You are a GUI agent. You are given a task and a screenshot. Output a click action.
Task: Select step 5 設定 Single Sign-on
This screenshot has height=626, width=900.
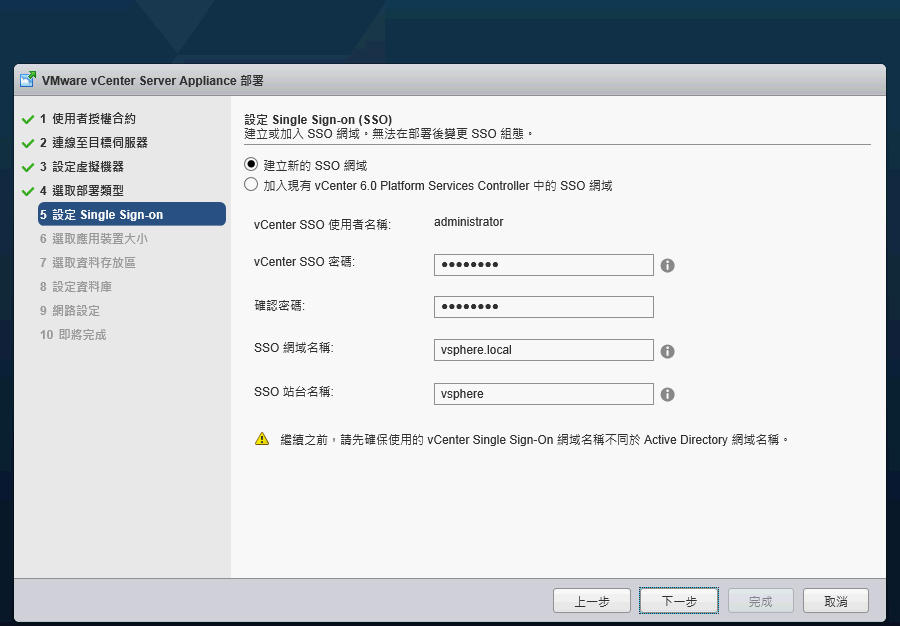(132, 214)
